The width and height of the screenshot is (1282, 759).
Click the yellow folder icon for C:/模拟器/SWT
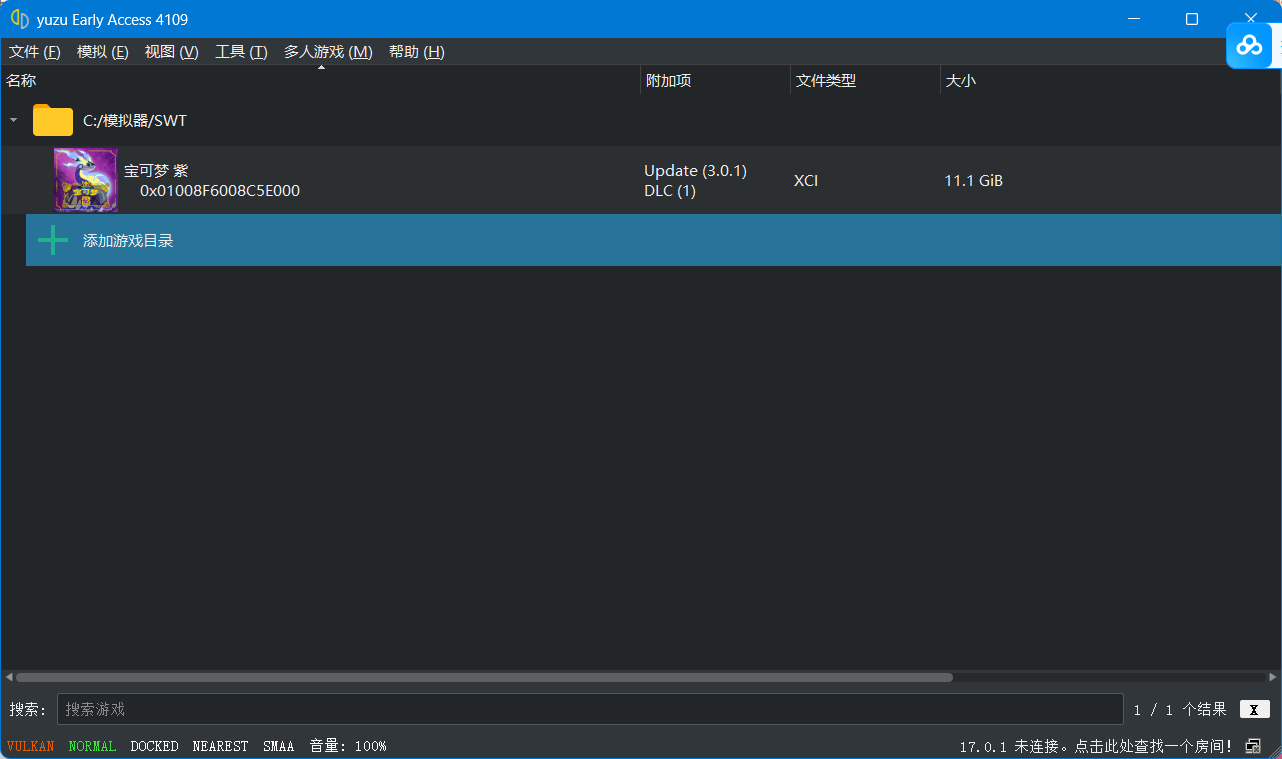(x=53, y=120)
